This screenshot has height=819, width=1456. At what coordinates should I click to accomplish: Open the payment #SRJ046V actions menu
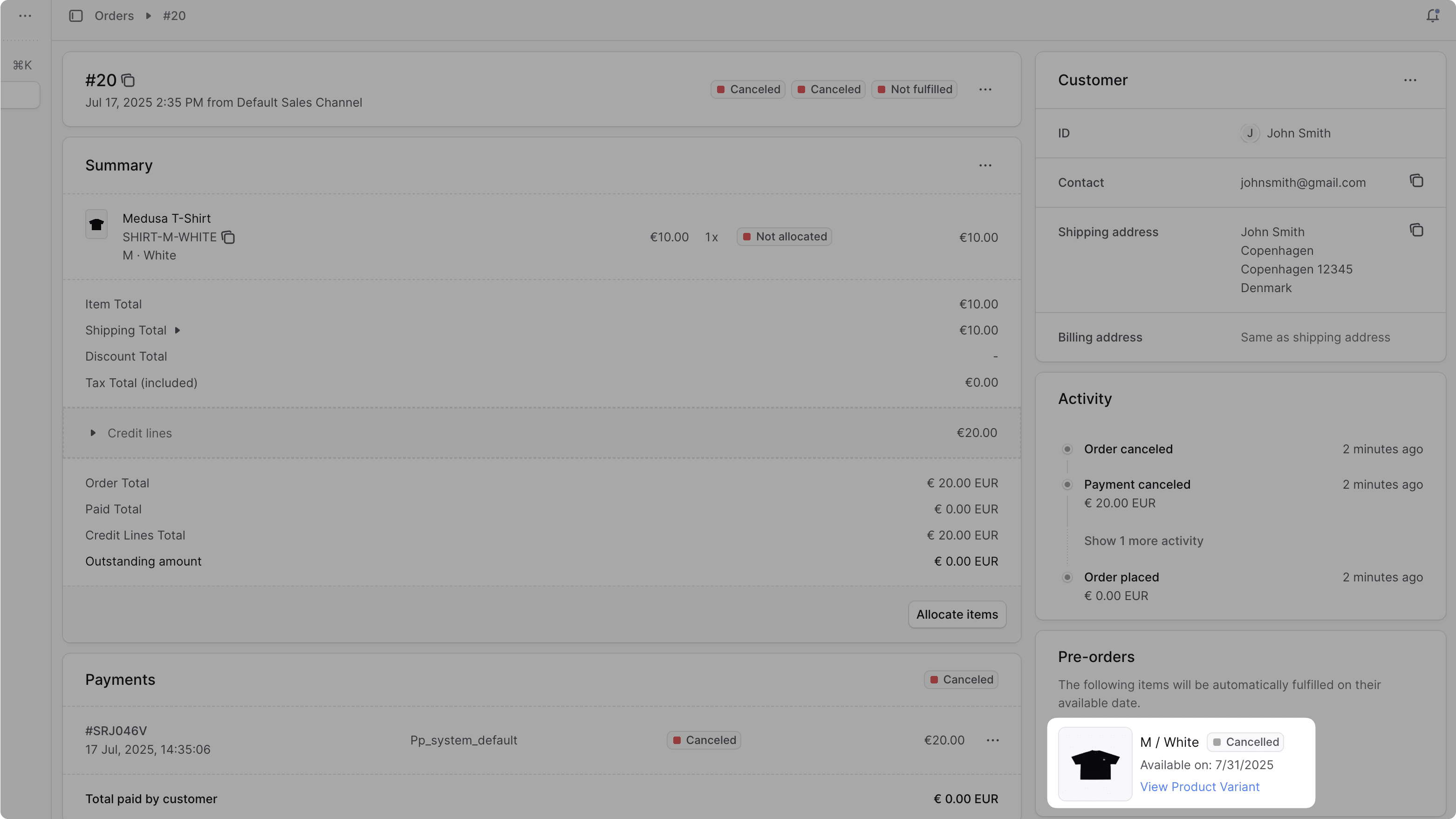[993, 740]
